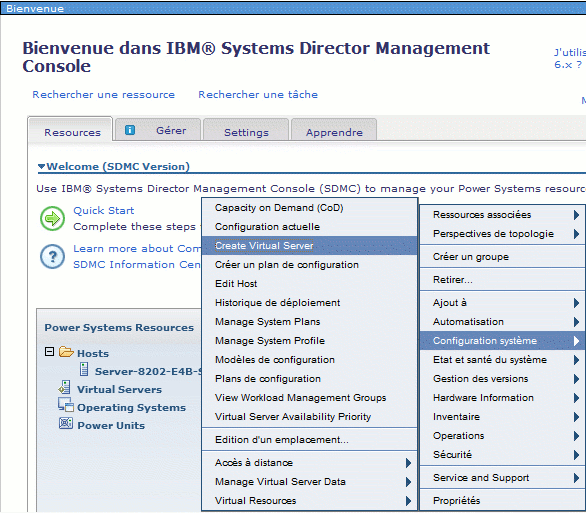Viewport: 586px width, 513px height.
Task: Select Modèles de configuration
Action: tap(309, 360)
